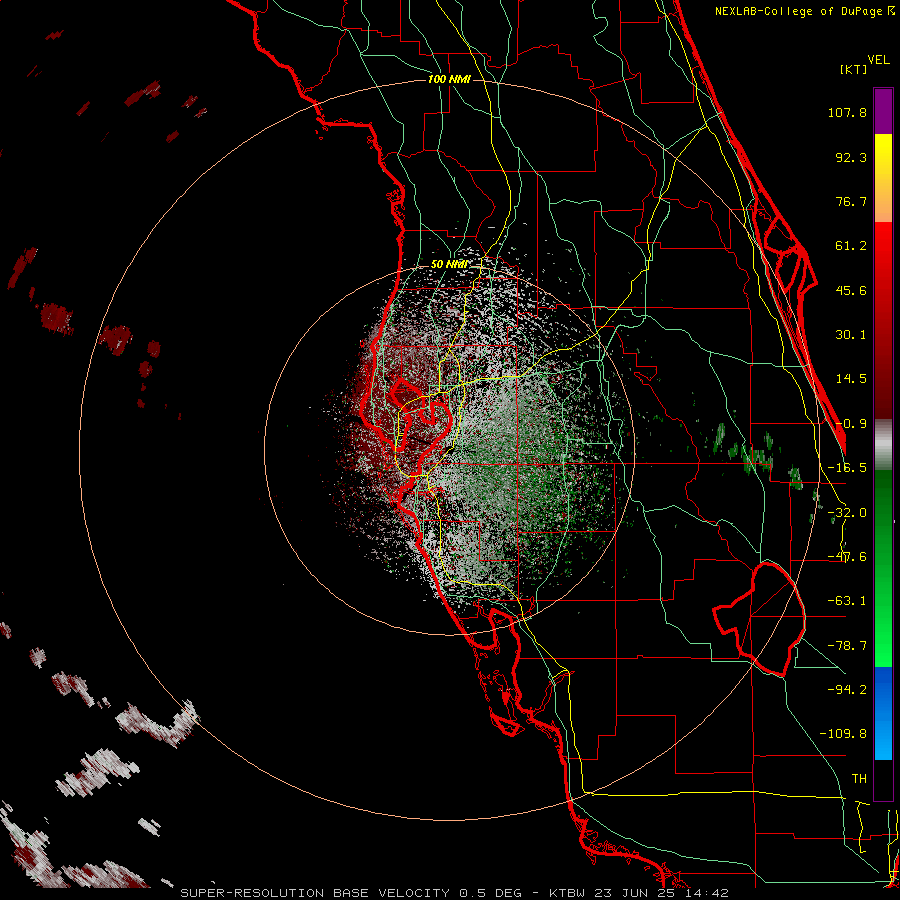Click the KTBW radar site identifier

pos(568,893)
